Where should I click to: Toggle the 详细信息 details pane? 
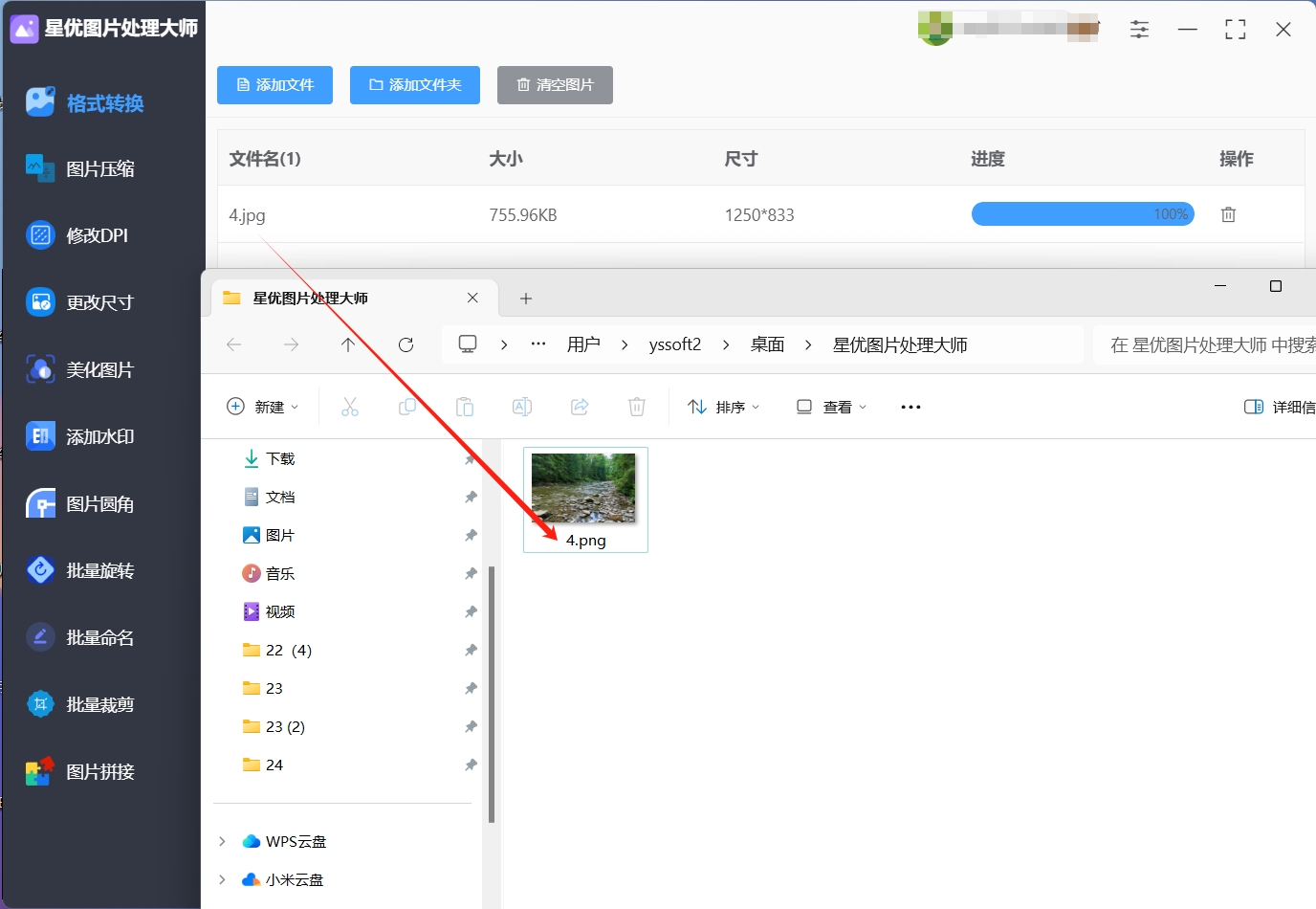tap(1280, 407)
